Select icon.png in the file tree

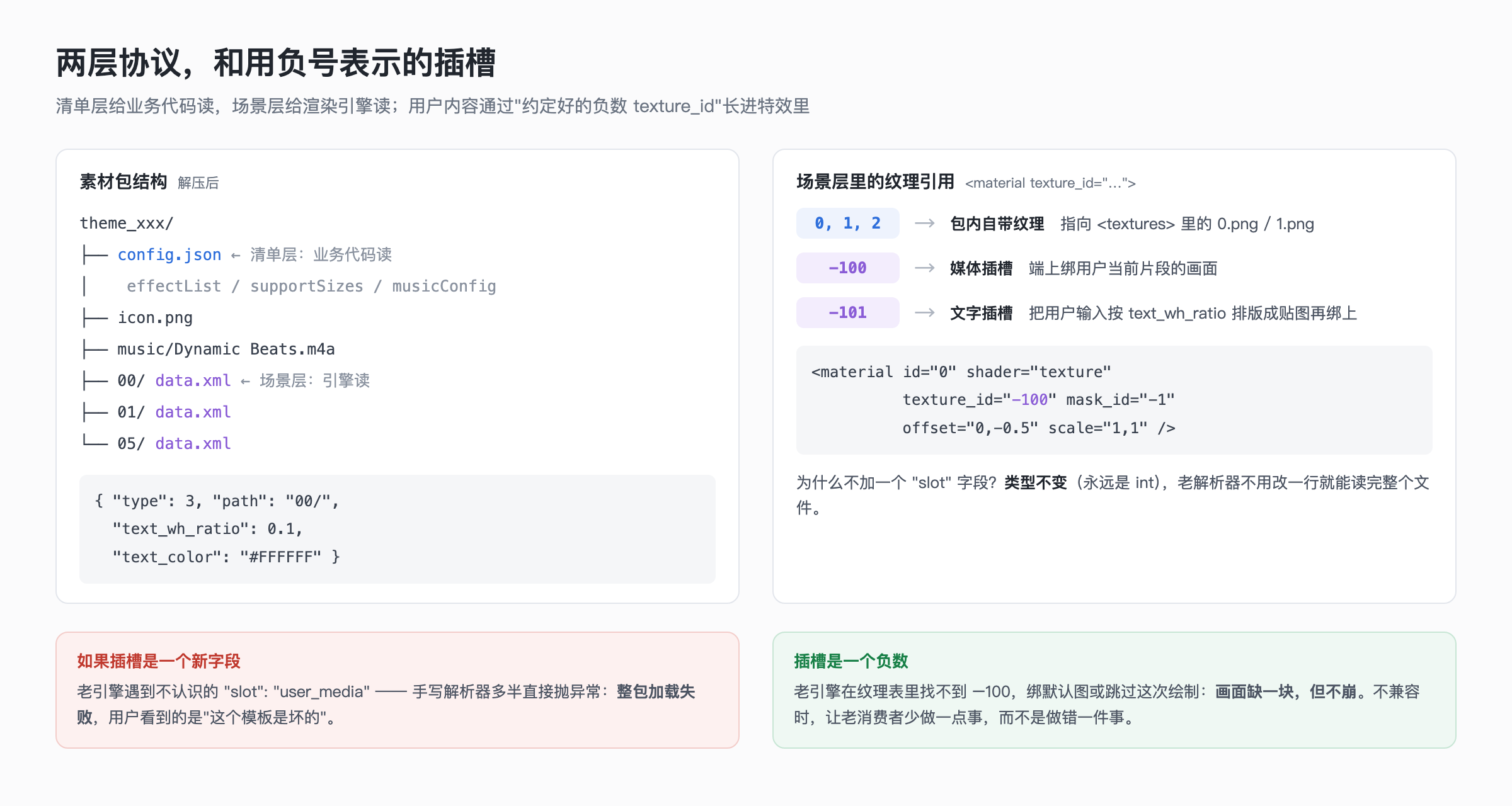[x=155, y=317]
